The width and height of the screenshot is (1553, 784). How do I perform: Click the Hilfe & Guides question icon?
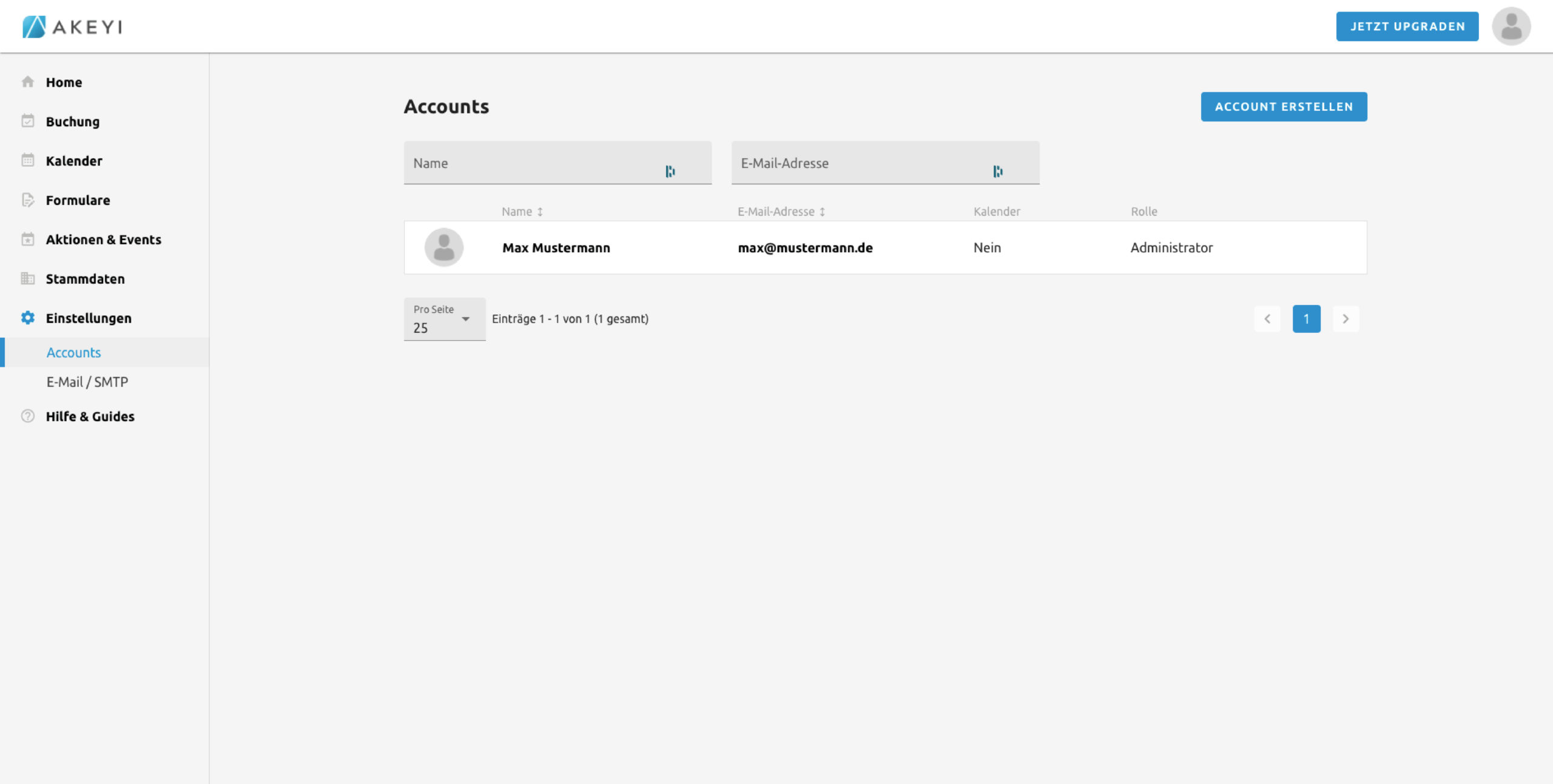click(27, 417)
